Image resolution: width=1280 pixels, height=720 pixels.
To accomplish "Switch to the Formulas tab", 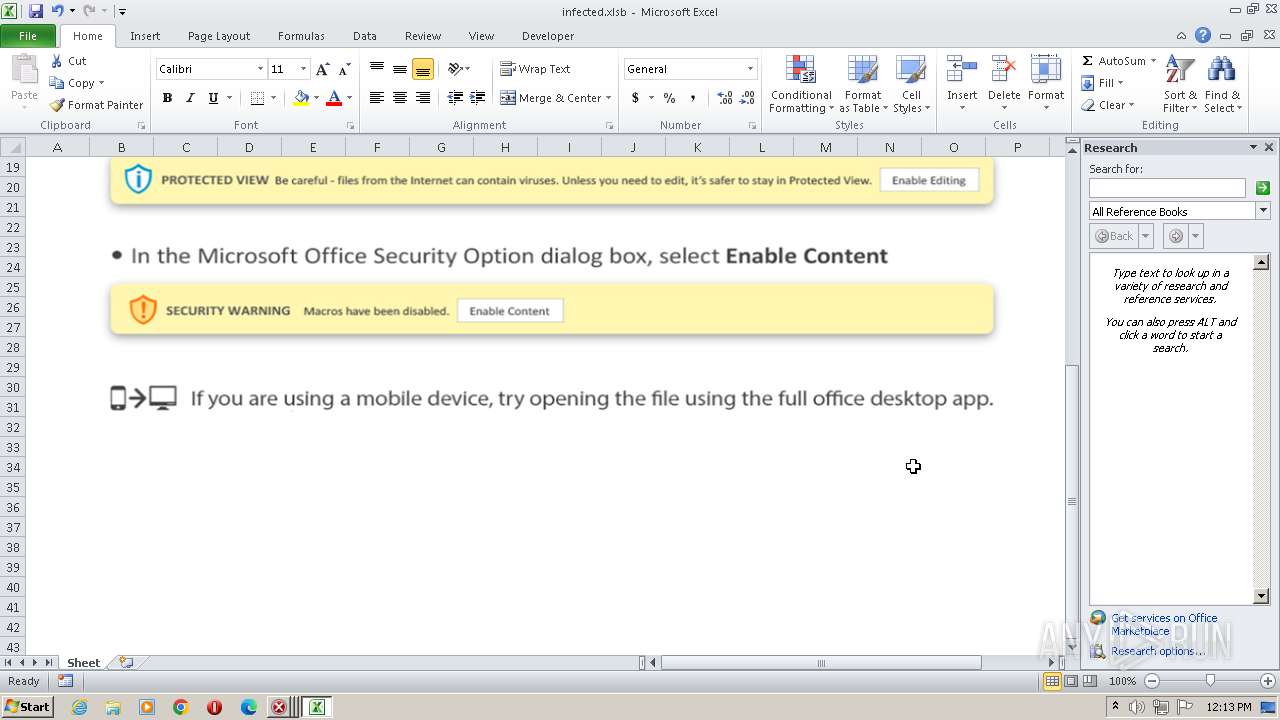I will [x=301, y=36].
